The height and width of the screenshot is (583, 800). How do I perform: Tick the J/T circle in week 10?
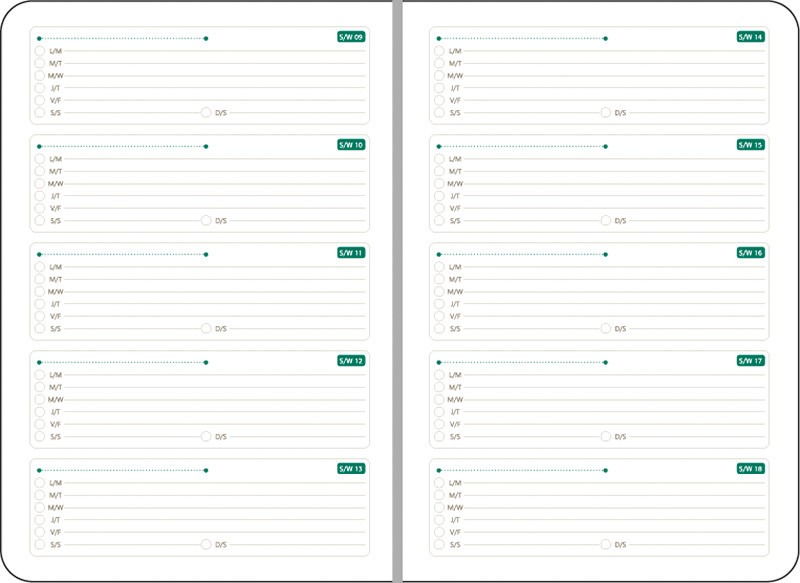click(40, 196)
